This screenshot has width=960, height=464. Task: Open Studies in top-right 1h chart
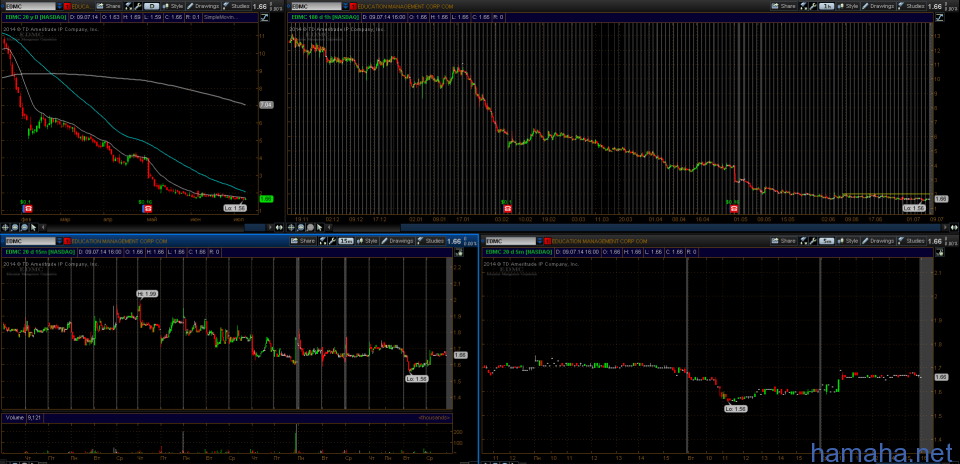[912, 6]
